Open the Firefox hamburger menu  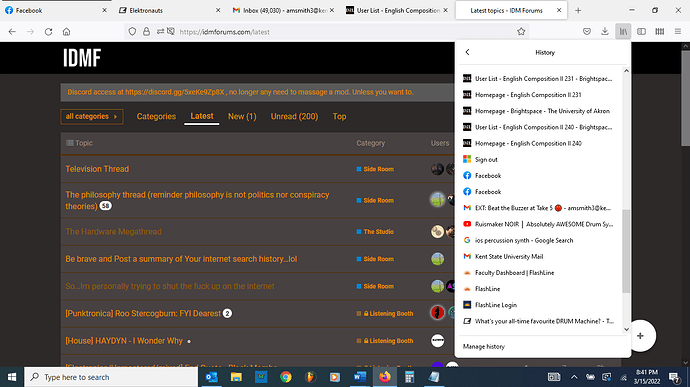click(x=678, y=32)
